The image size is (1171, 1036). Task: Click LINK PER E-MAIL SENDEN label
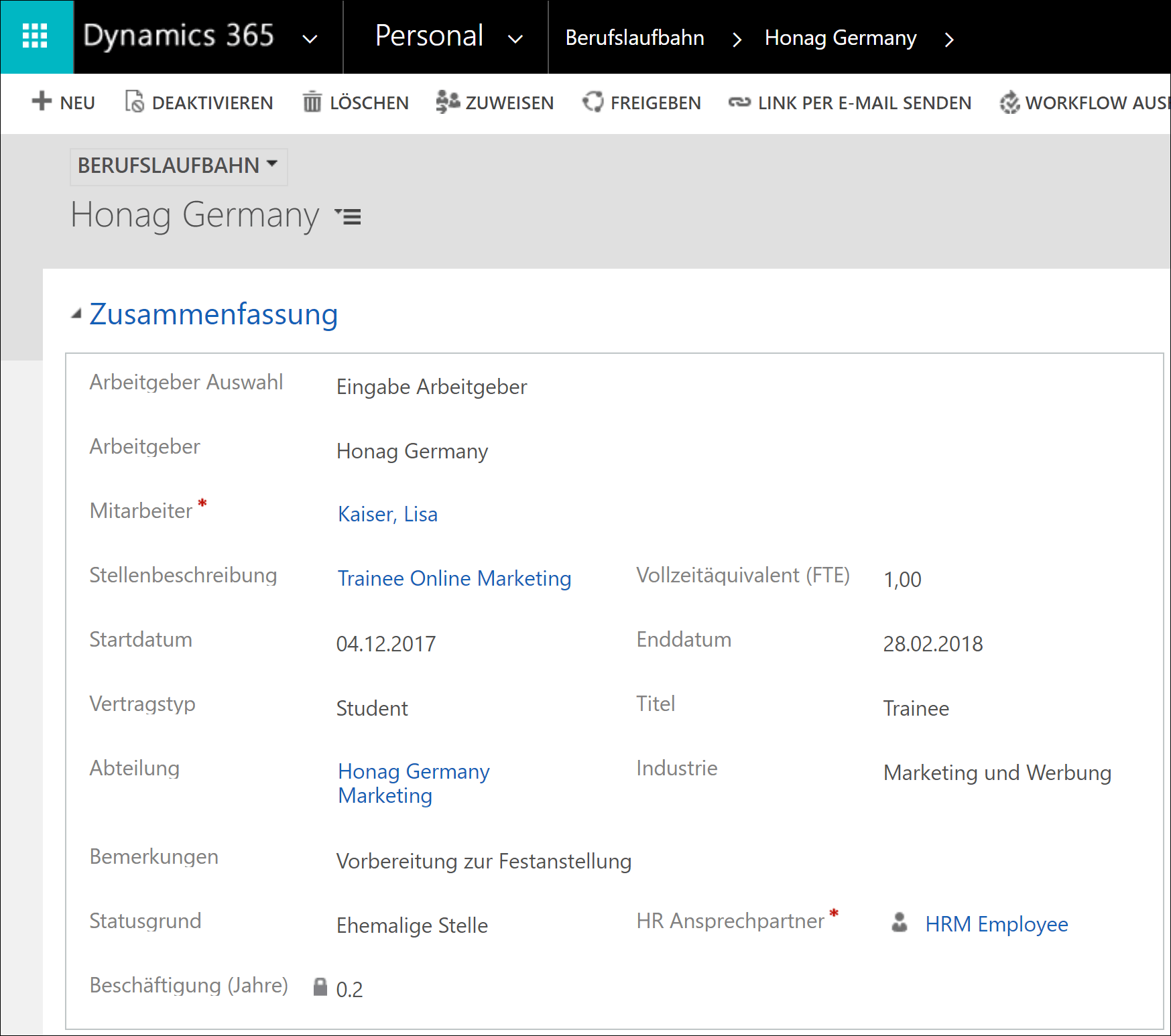pyautogui.click(x=865, y=103)
